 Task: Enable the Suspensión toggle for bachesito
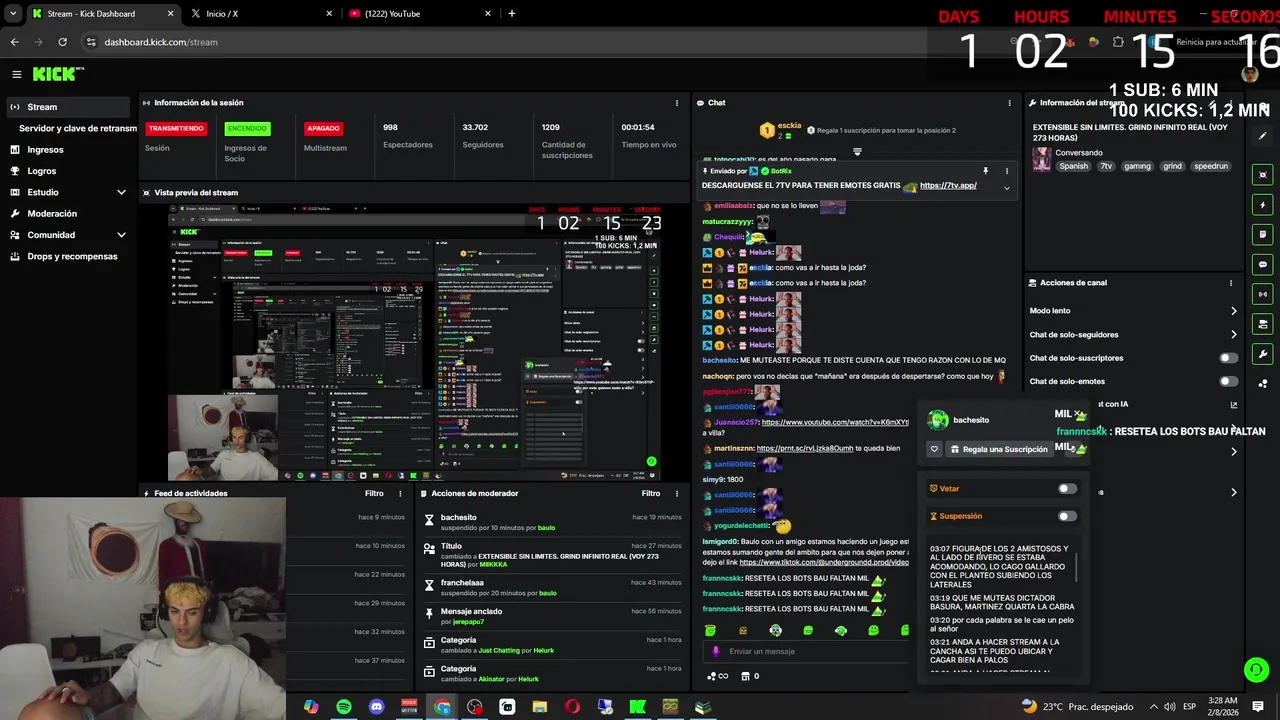(x=1067, y=517)
